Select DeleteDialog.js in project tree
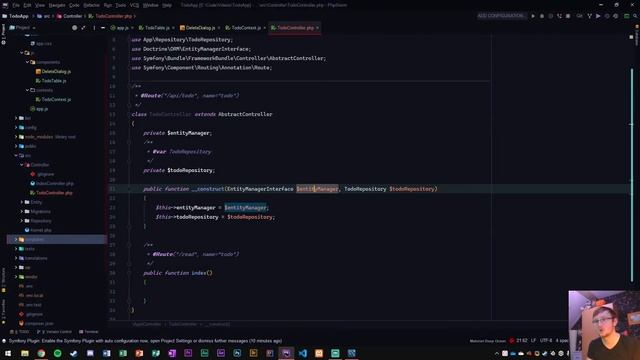 click(x=53, y=71)
